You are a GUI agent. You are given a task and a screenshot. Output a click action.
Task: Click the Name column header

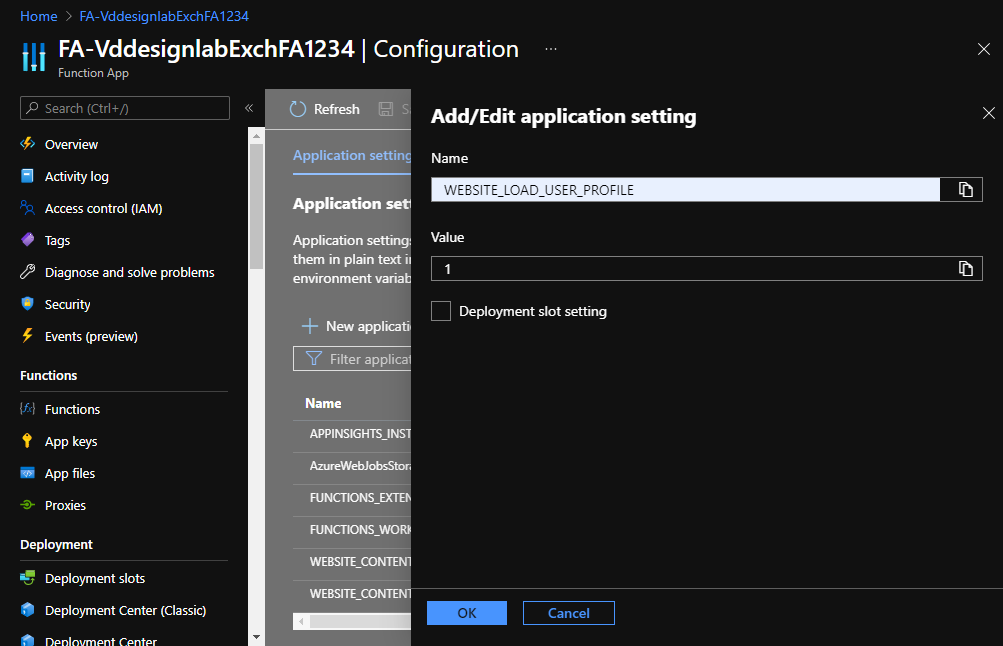point(323,403)
